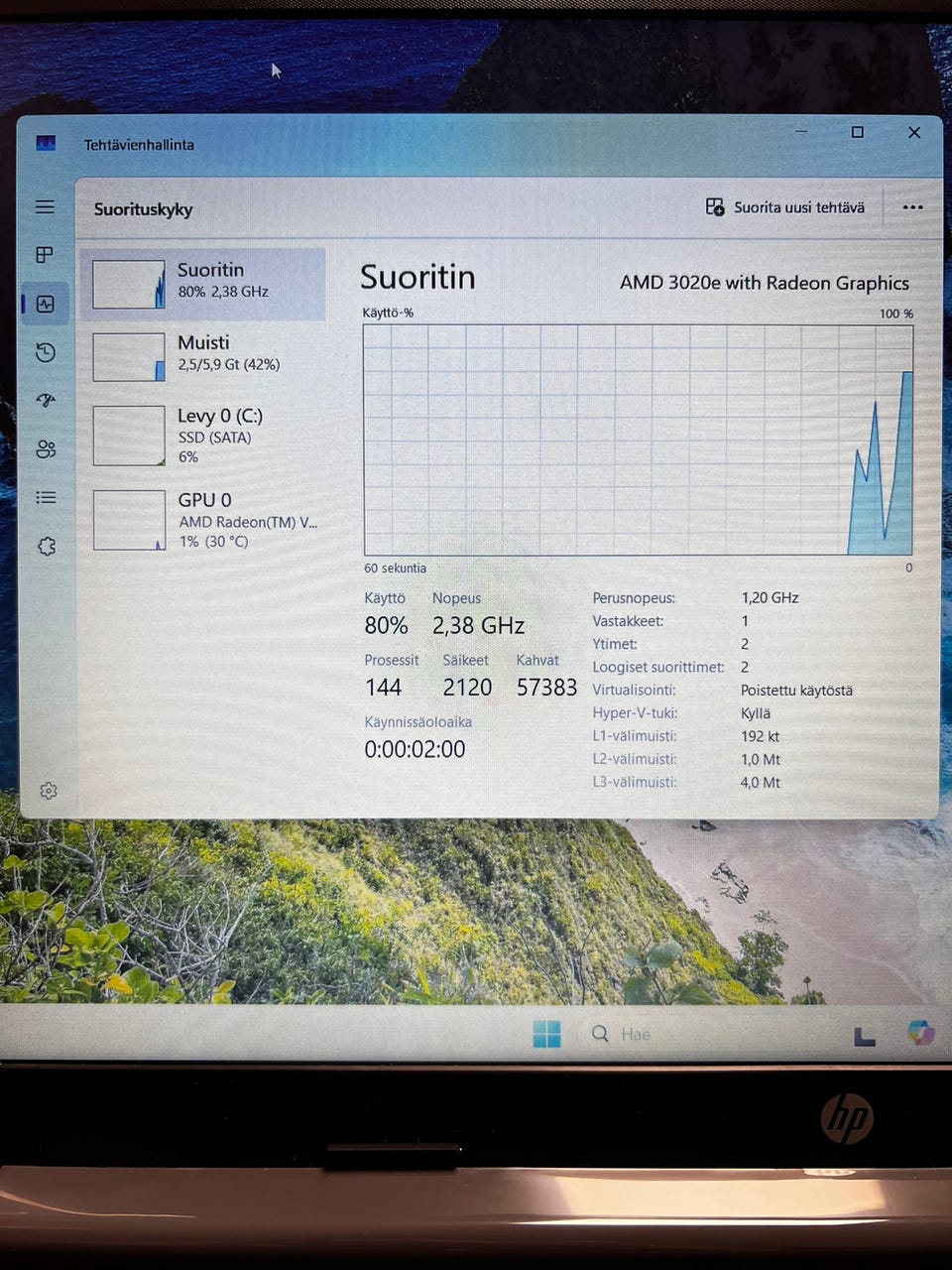Maximize the Task Manager window
952x1270 pixels.
coord(857,132)
